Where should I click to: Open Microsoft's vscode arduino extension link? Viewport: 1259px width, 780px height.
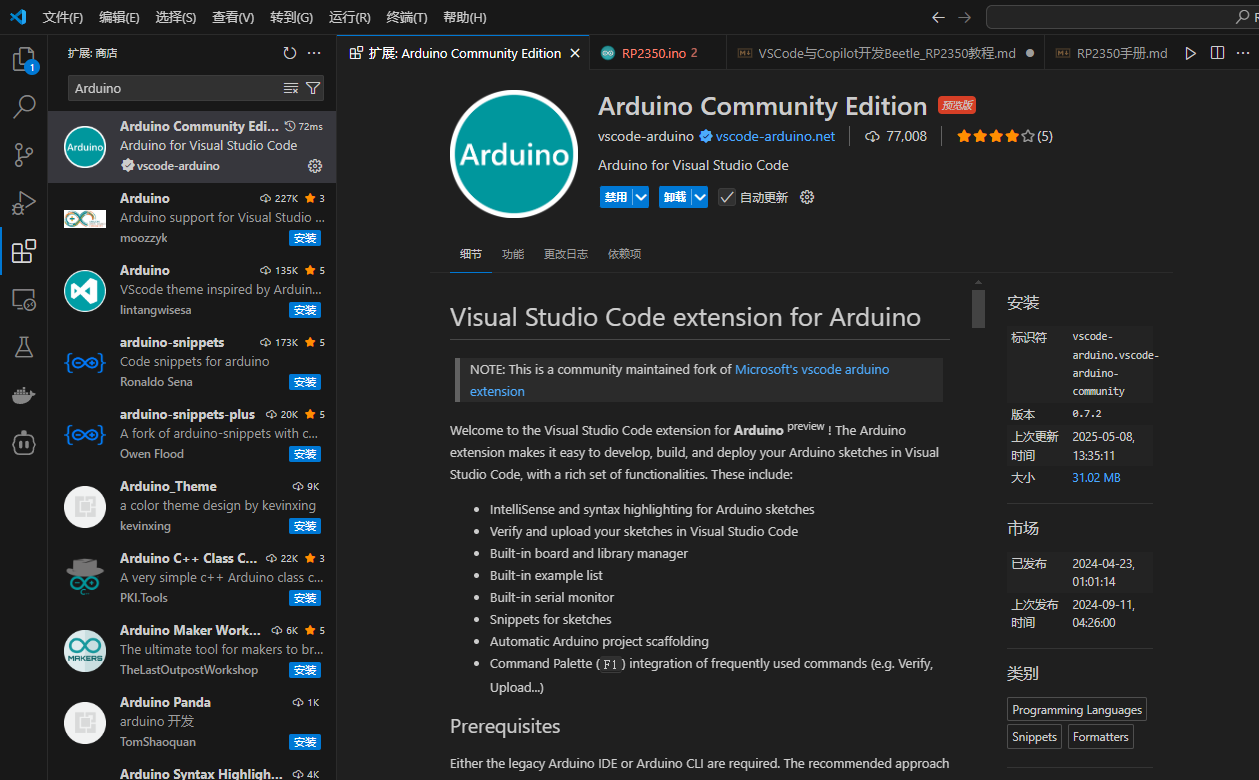pos(680,380)
